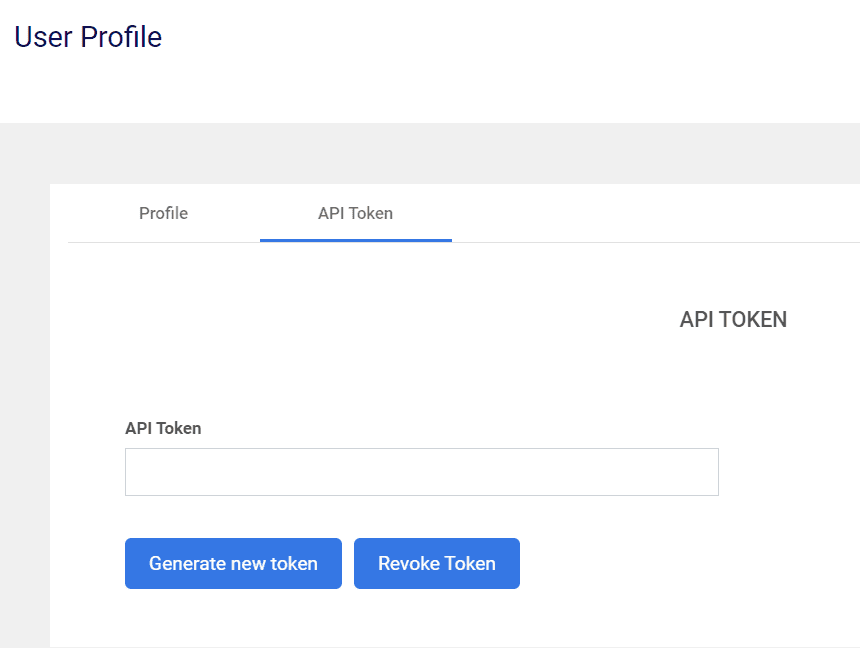Image resolution: width=860 pixels, height=648 pixels.
Task: Click the Generate new token button
Action: pyautogui.click(x=233, y=564)
